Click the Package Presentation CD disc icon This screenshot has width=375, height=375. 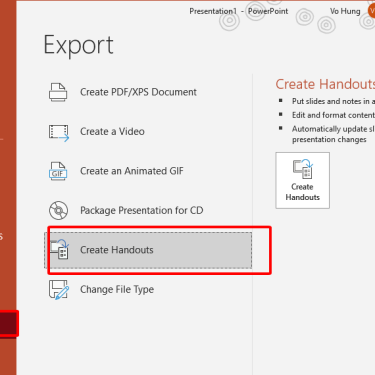pos(58,210)
